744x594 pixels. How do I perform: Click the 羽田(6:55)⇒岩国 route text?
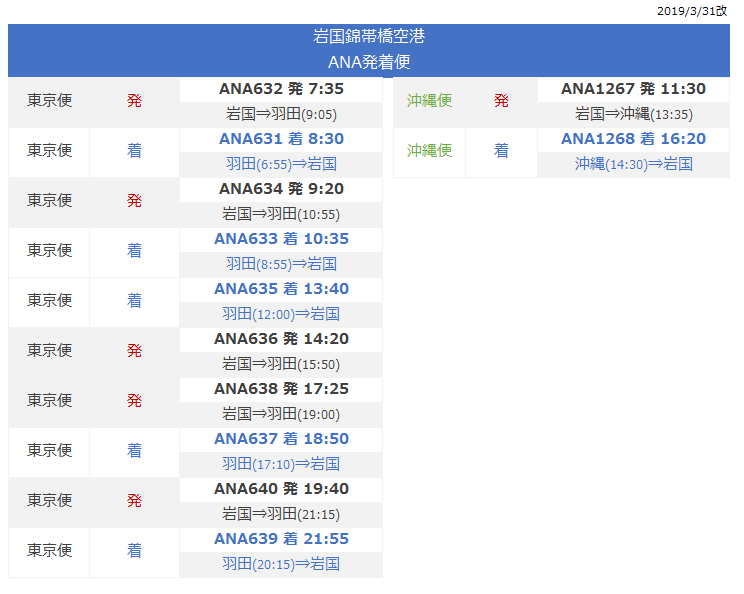point(280,164)
